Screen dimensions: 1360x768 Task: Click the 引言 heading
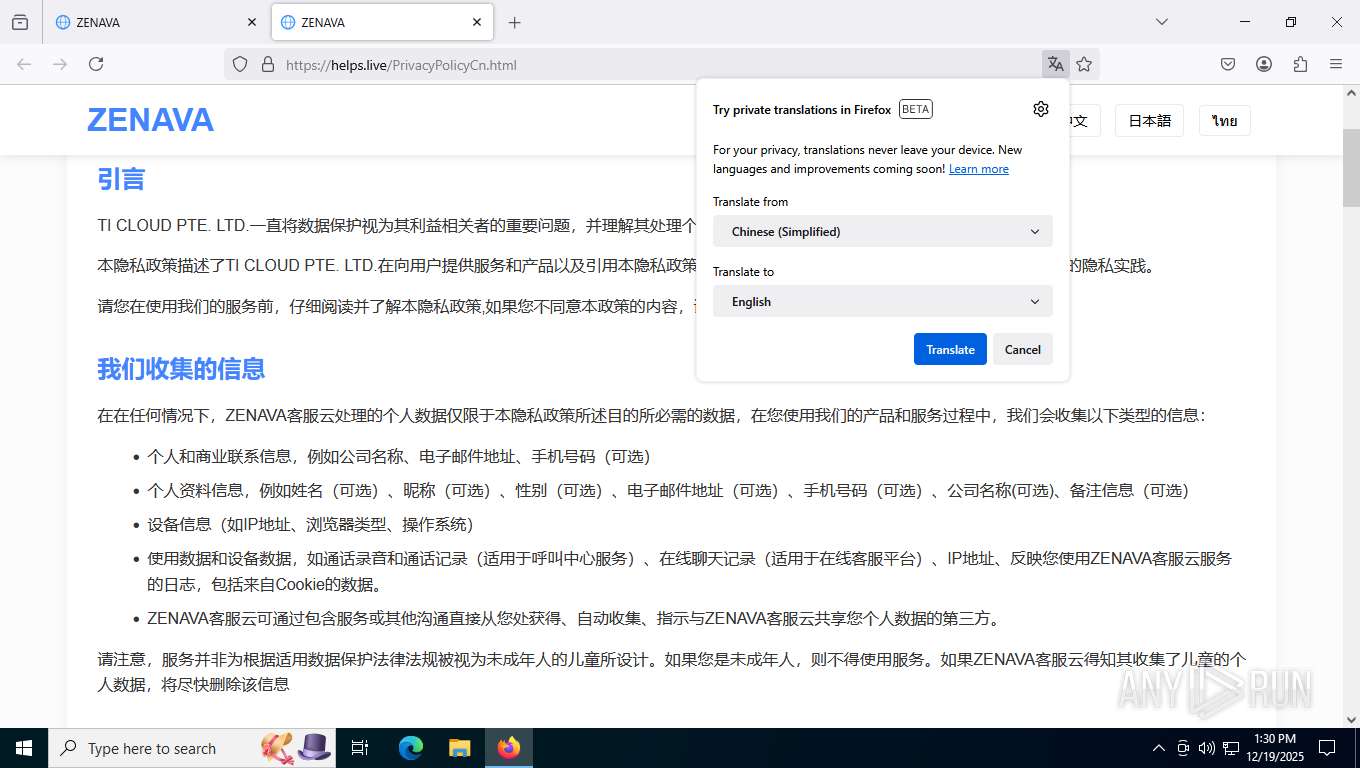point(121,179)
